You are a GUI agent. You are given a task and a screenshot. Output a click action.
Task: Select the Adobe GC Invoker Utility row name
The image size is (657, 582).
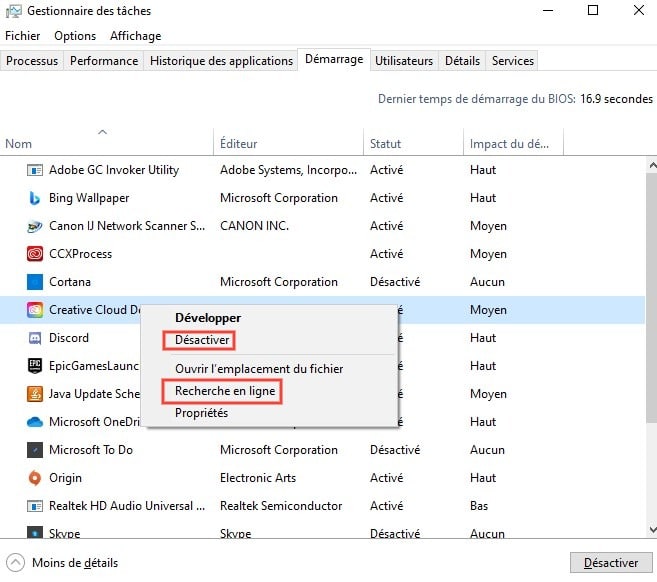114,170
